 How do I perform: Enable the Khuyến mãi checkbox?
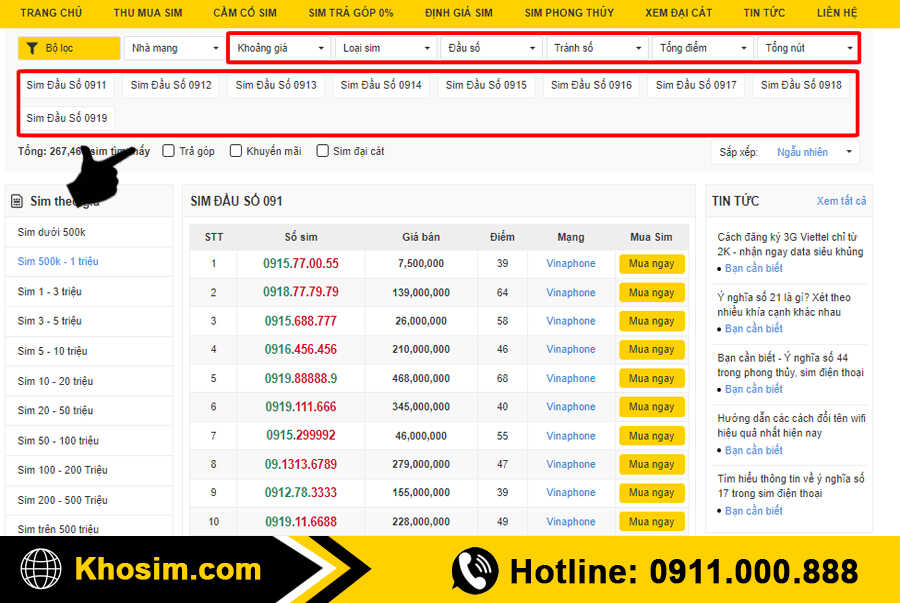236,151
